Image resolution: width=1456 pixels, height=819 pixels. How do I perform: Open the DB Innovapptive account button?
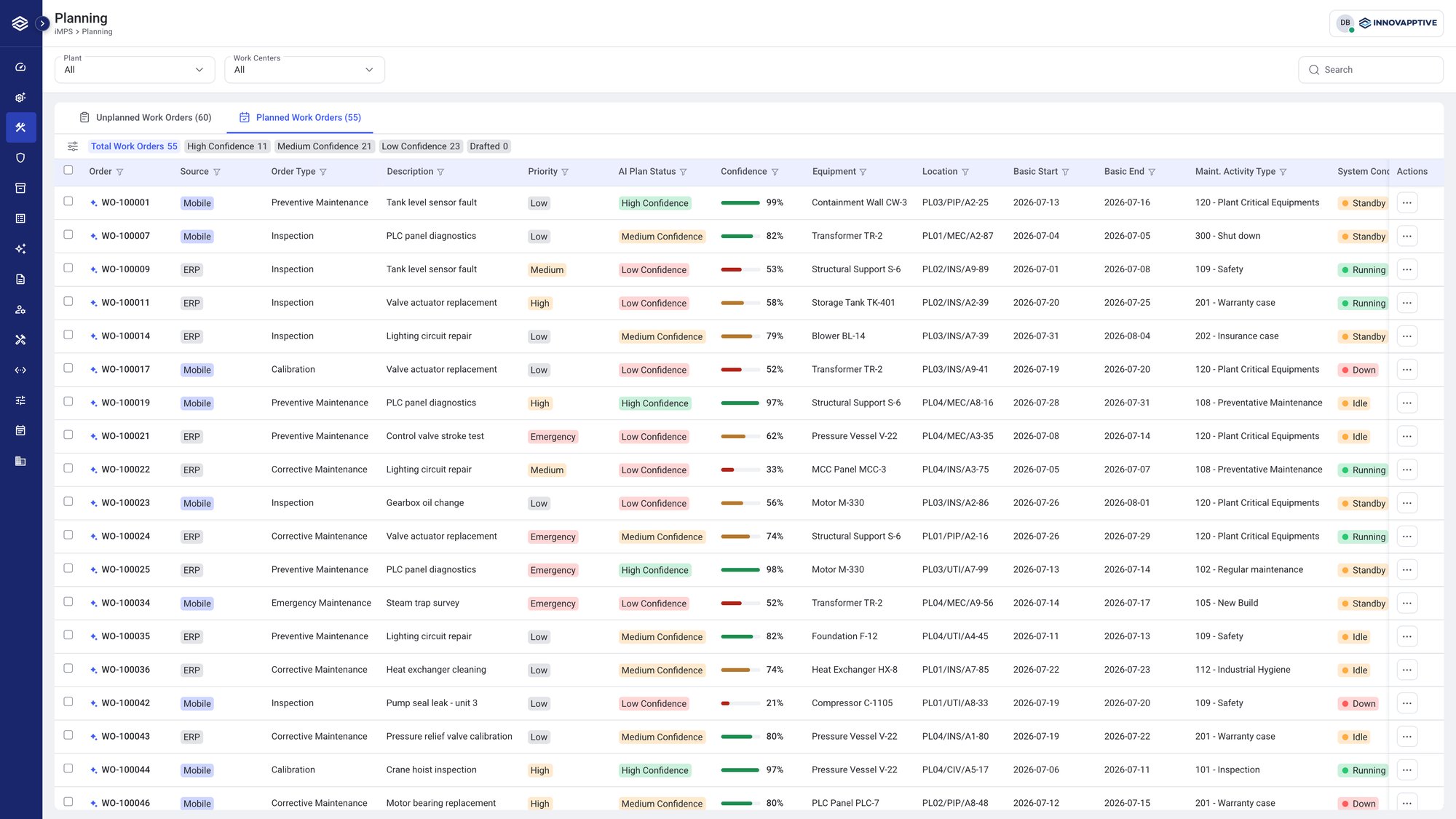click(x=1386, y=23)
